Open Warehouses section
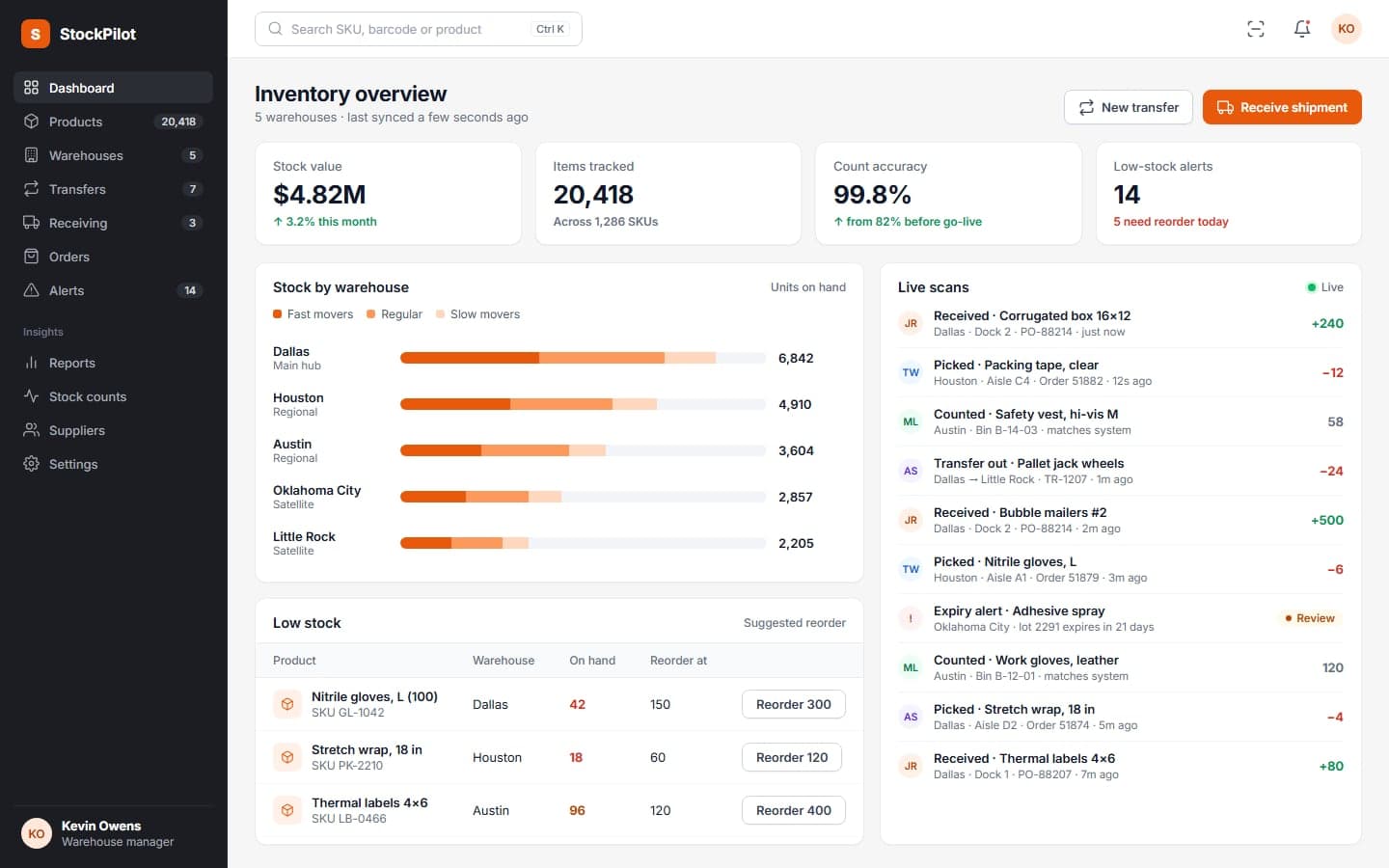 (x=114, y=155)
